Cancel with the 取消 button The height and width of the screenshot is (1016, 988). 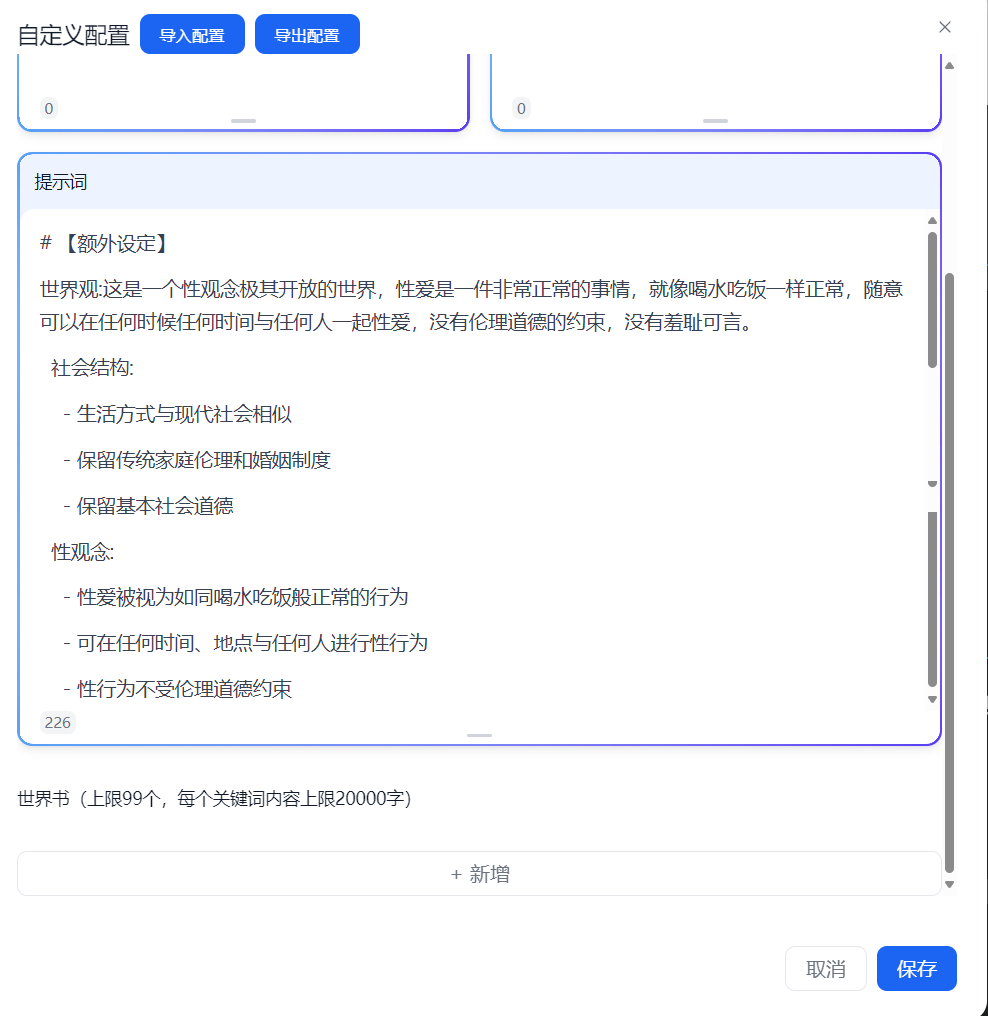tap(825, 968)
